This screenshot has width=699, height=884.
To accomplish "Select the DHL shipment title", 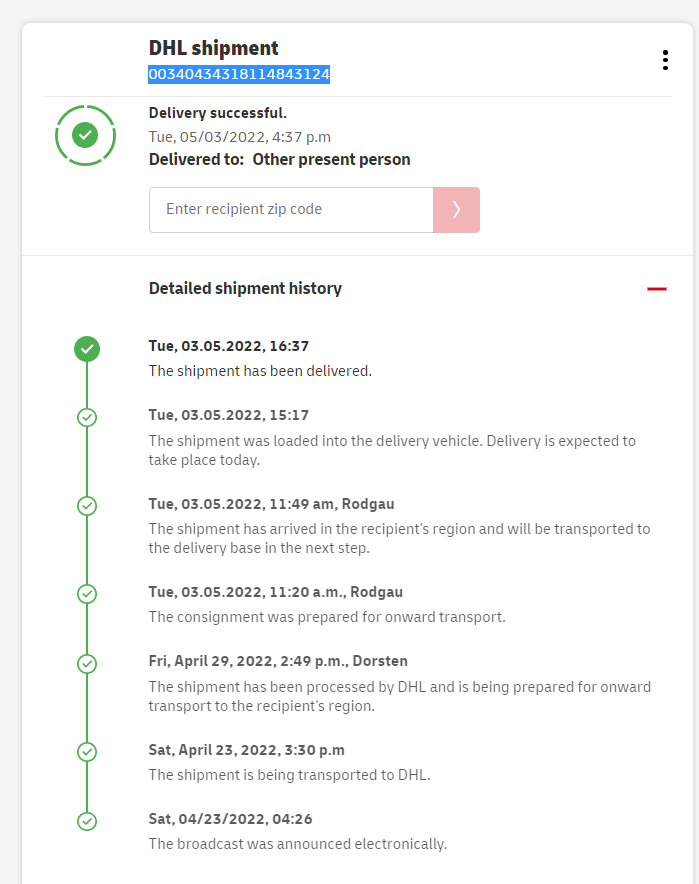I will [214, 48].
